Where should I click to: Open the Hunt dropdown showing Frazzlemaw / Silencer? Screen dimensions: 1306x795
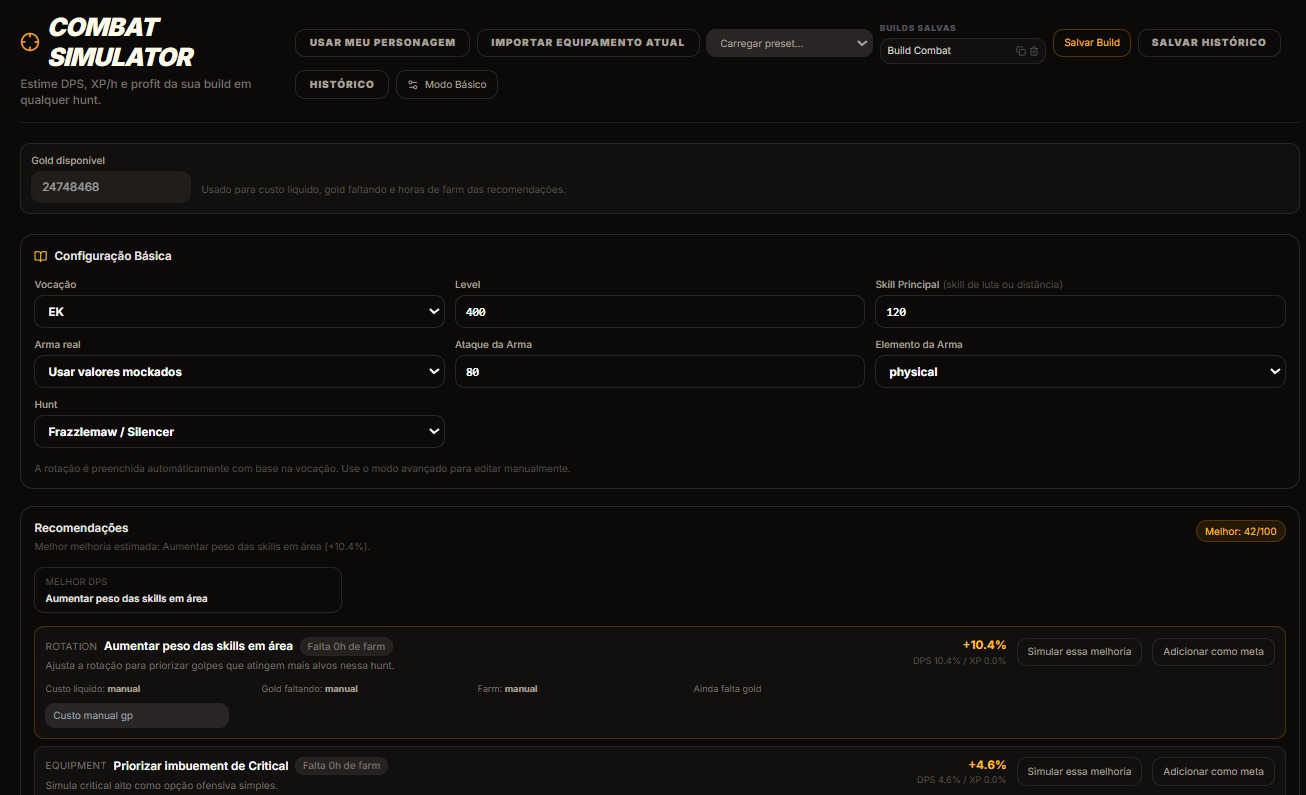[x=240, y=432]
